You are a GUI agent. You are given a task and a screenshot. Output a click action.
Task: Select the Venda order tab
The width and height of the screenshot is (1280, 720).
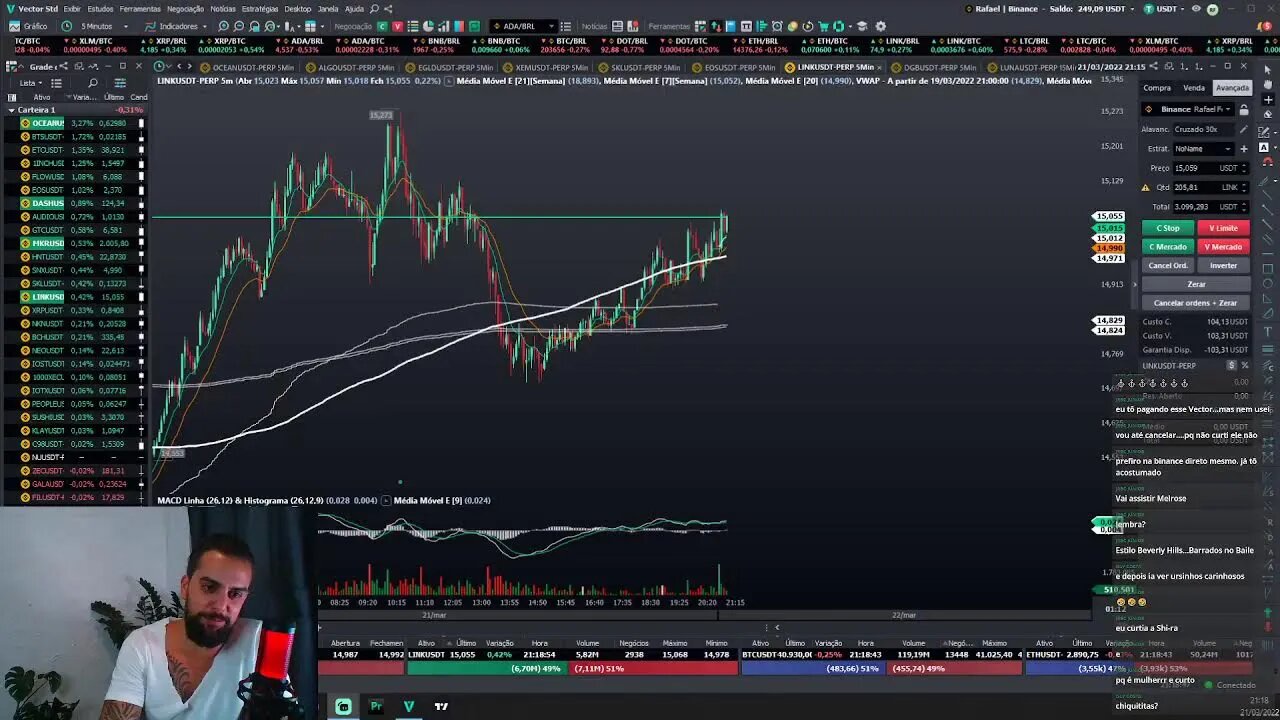(x=1194, y=88)
